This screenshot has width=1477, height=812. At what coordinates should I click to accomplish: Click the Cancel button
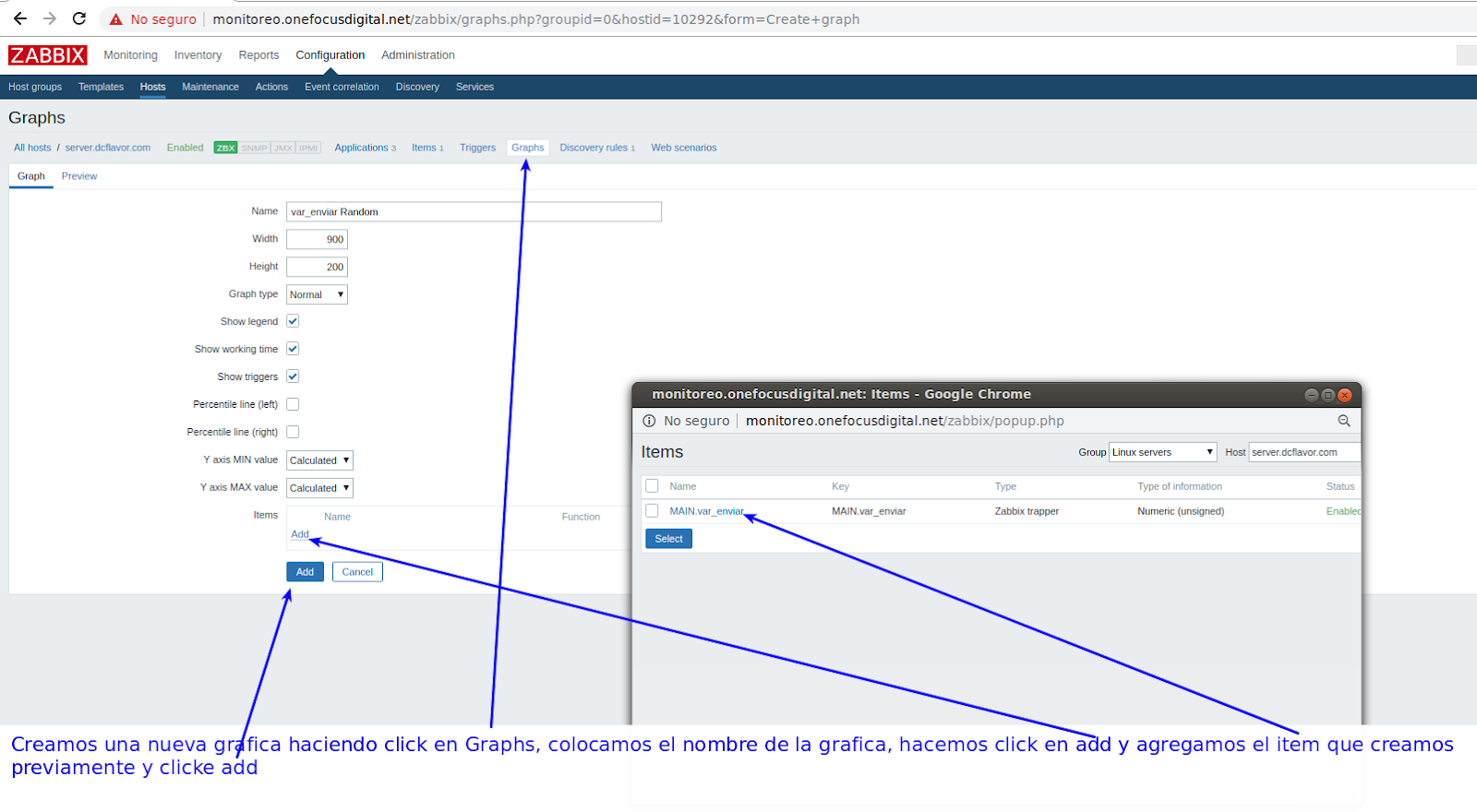pyautogui.click(x=357, y=572)
